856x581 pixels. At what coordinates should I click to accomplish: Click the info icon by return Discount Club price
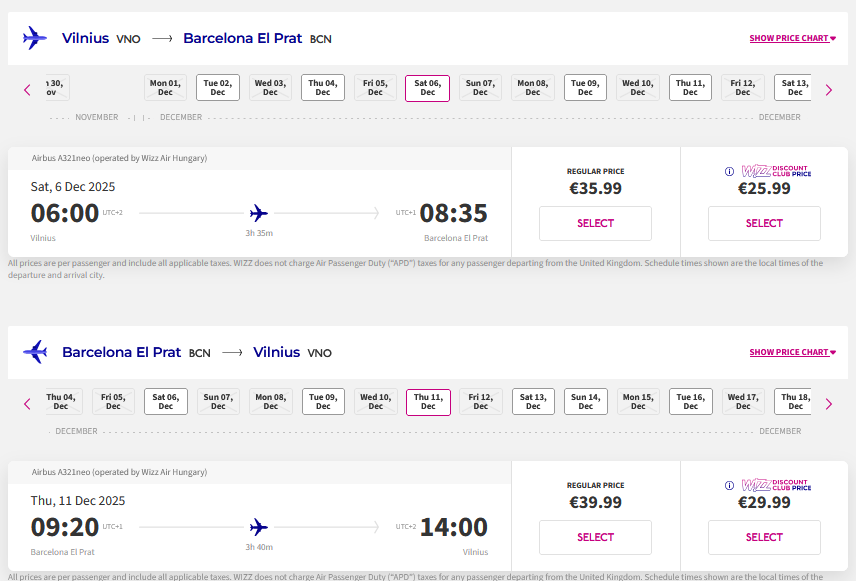coord(730,485)
